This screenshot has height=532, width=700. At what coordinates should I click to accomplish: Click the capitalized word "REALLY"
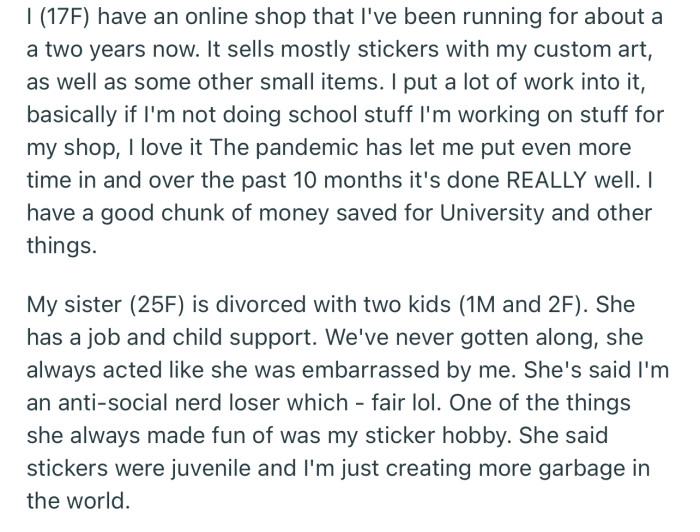click(x=547, y=180)
